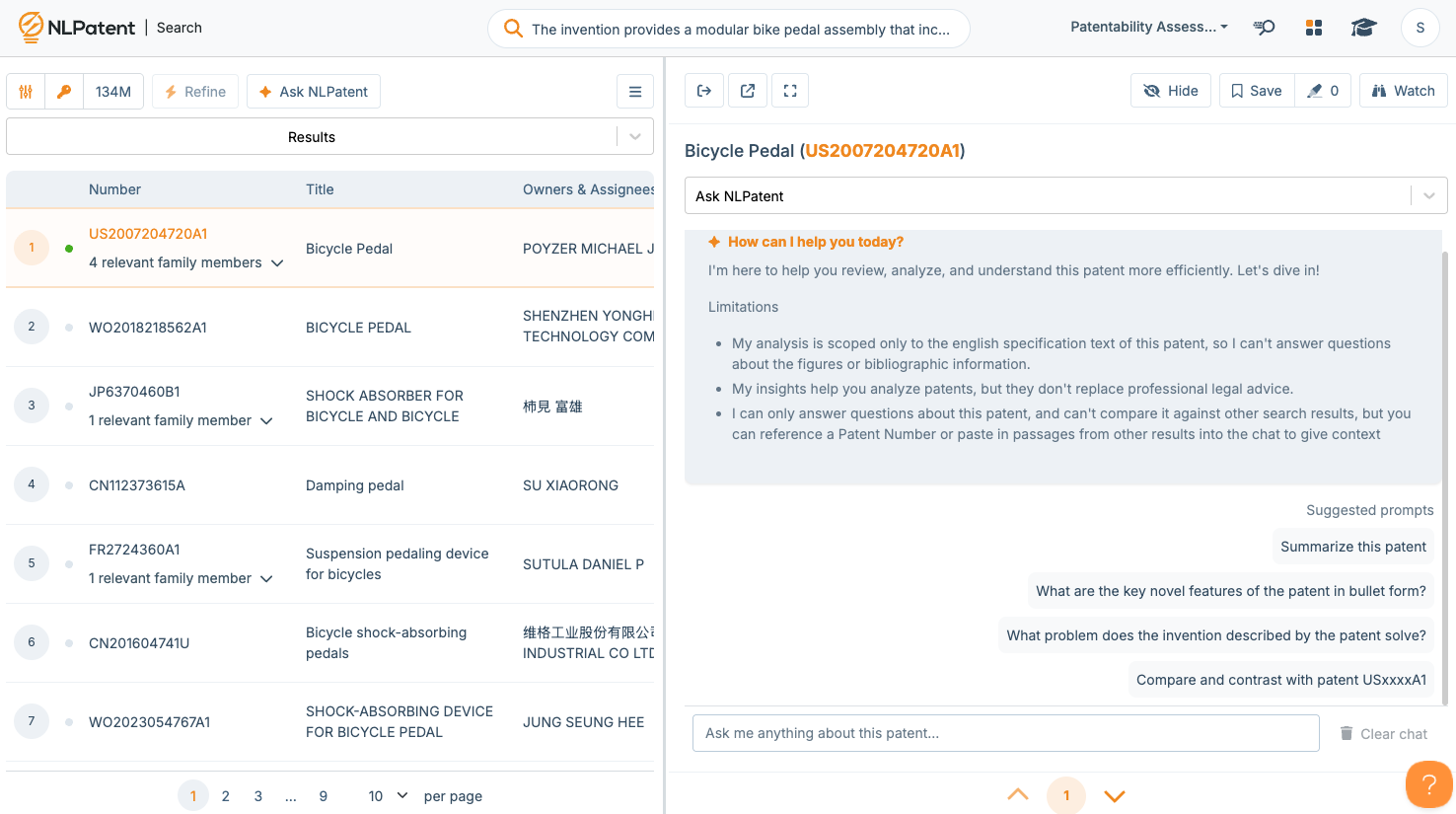The width and height of the screenshot is (1456, 814).
Task: Click the collapse panel arrow icon
Action: (x=704, y=91)
